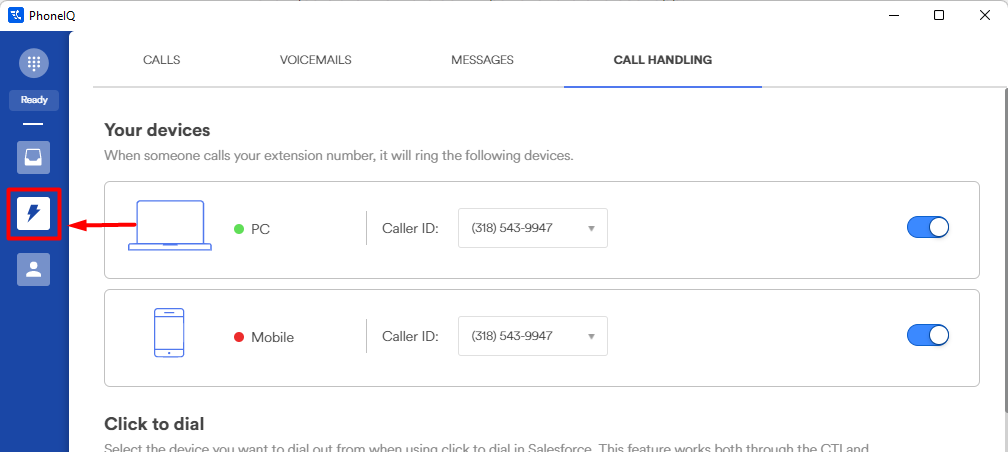The width and height of the screenshot is (1008, 452).
Task: Click the laptop PC device icon
Action: pos(170,226)
